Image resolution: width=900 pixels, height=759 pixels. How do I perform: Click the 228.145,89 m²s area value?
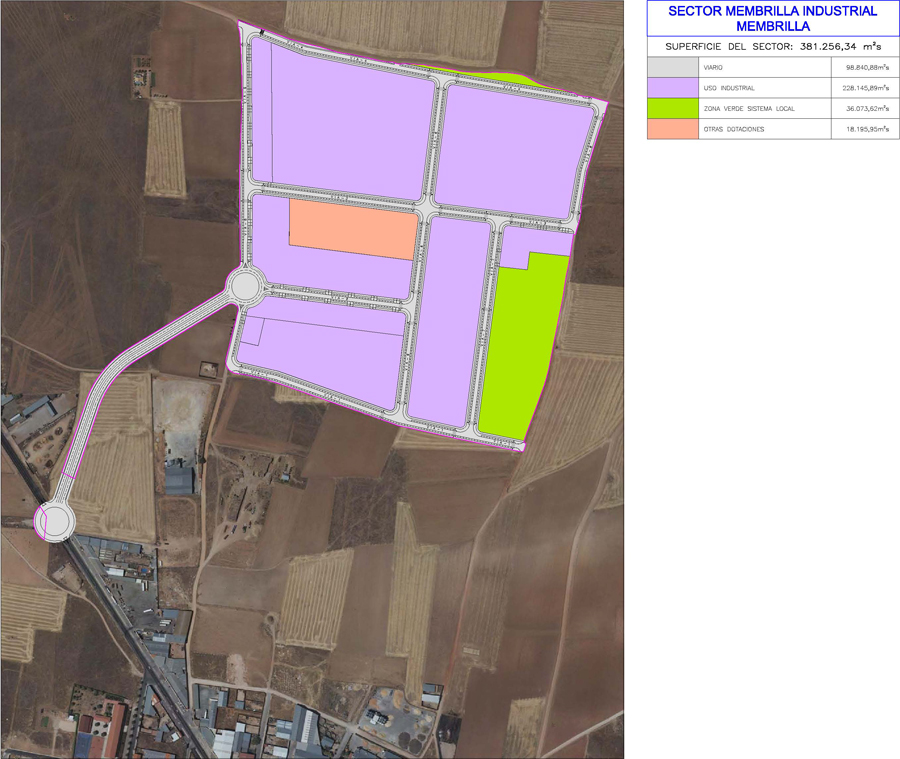(x=866, y=88)
